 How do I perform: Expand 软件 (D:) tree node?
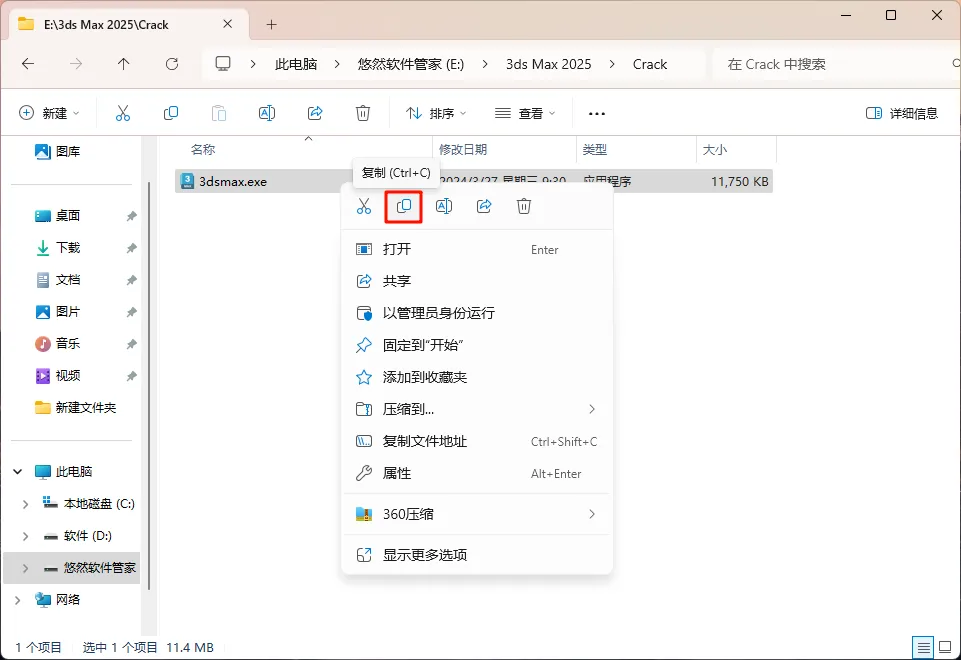(25, 536)
